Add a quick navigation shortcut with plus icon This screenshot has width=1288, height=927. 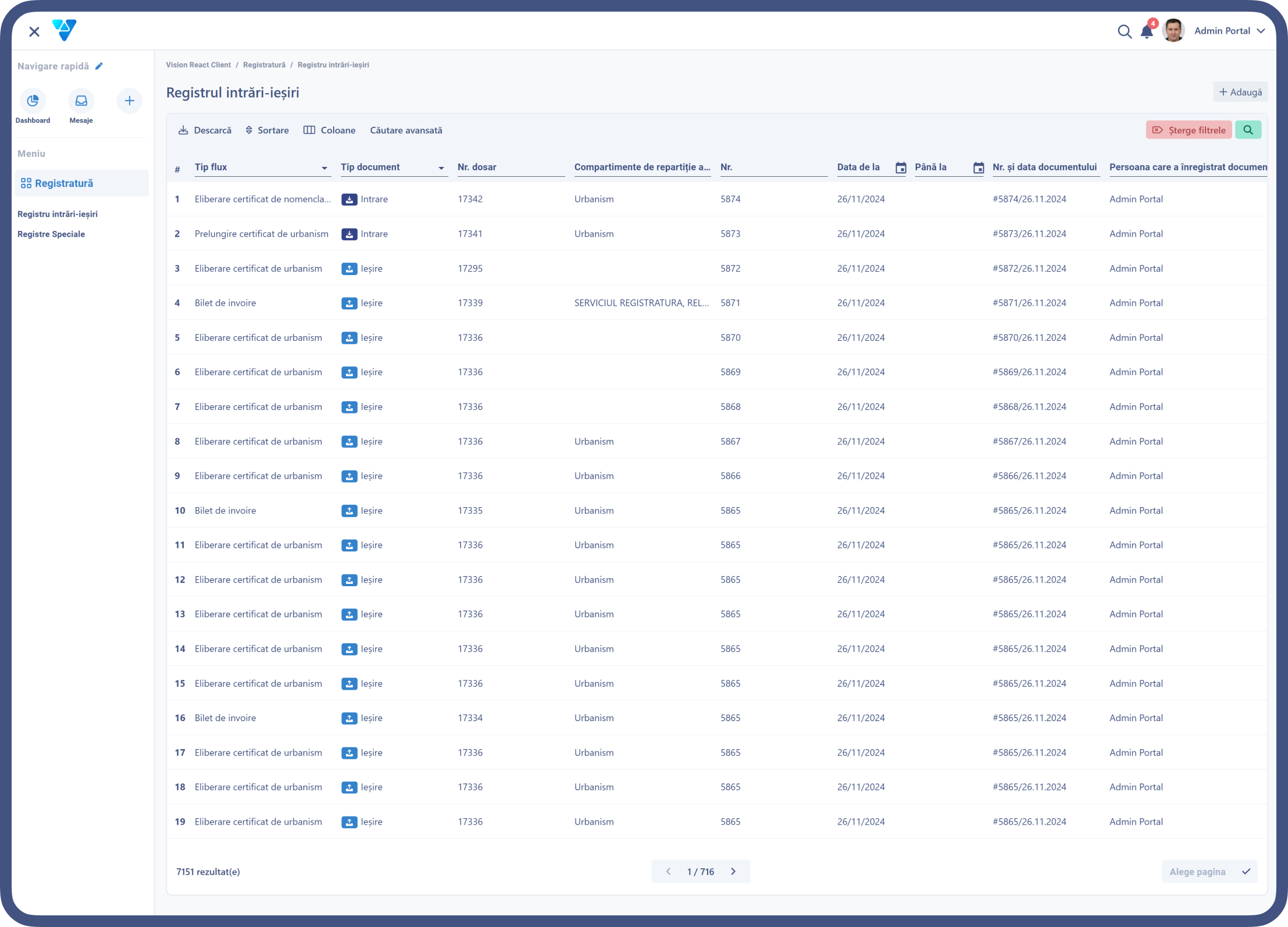click(x=130, y=101)
